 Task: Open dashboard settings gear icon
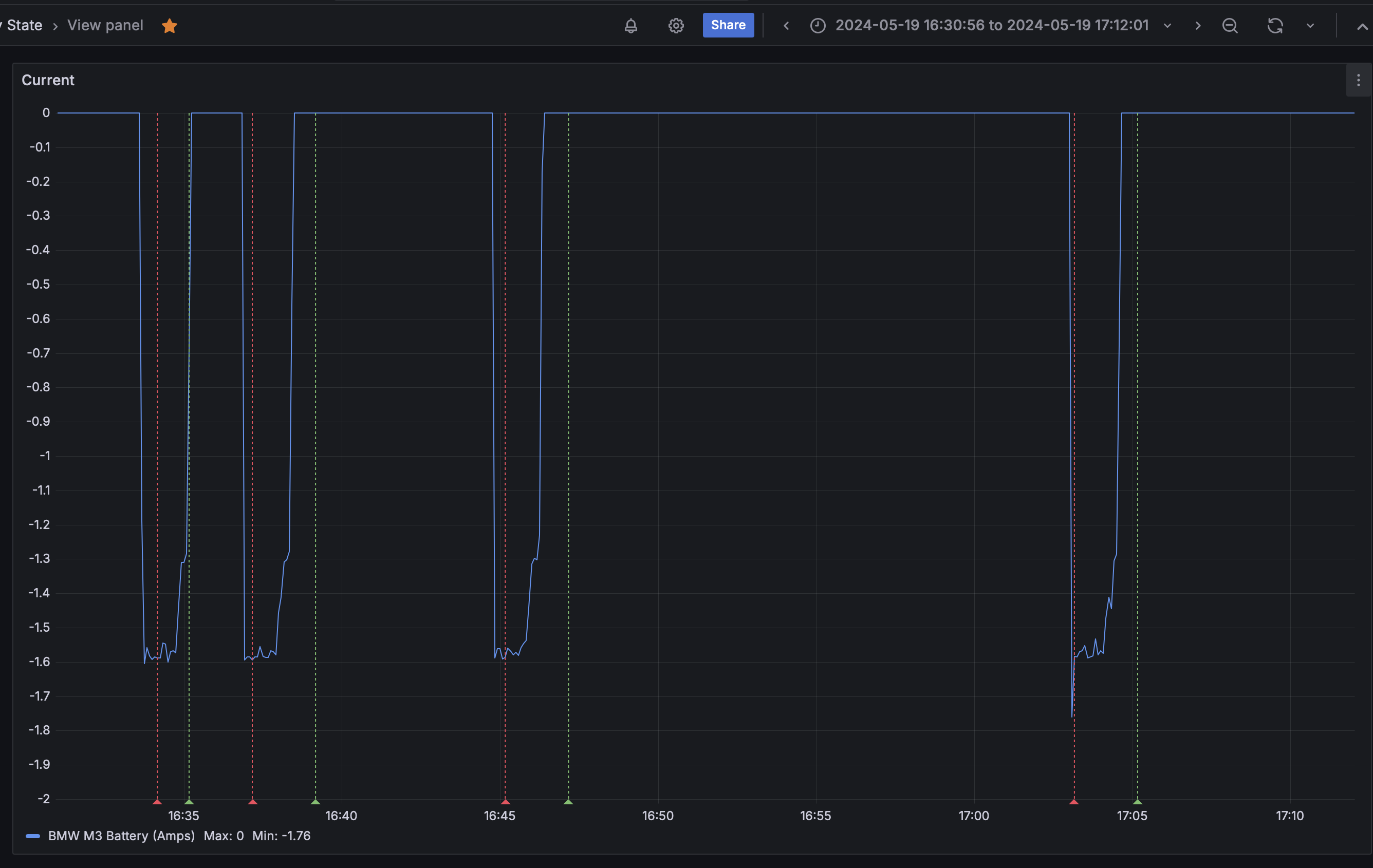pos(676,26)
